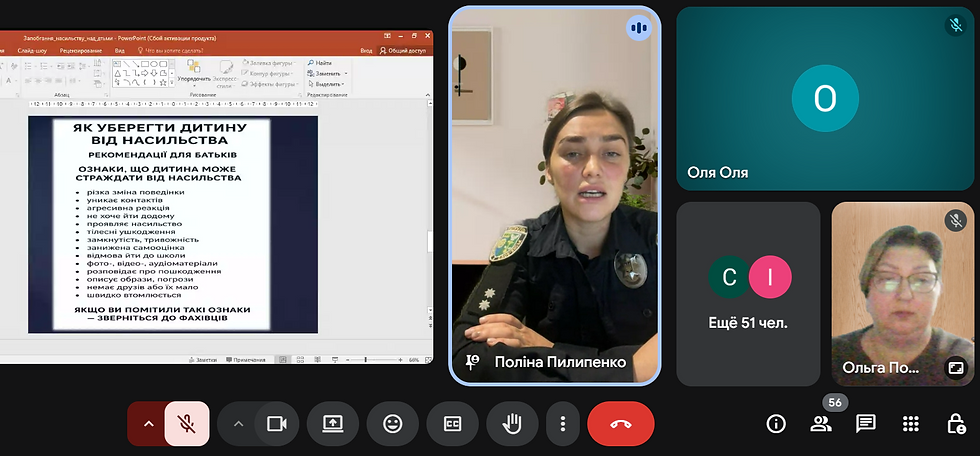Leave the call with the red button
The height and width of the screenshot is (456, 980).
[621, 424]
